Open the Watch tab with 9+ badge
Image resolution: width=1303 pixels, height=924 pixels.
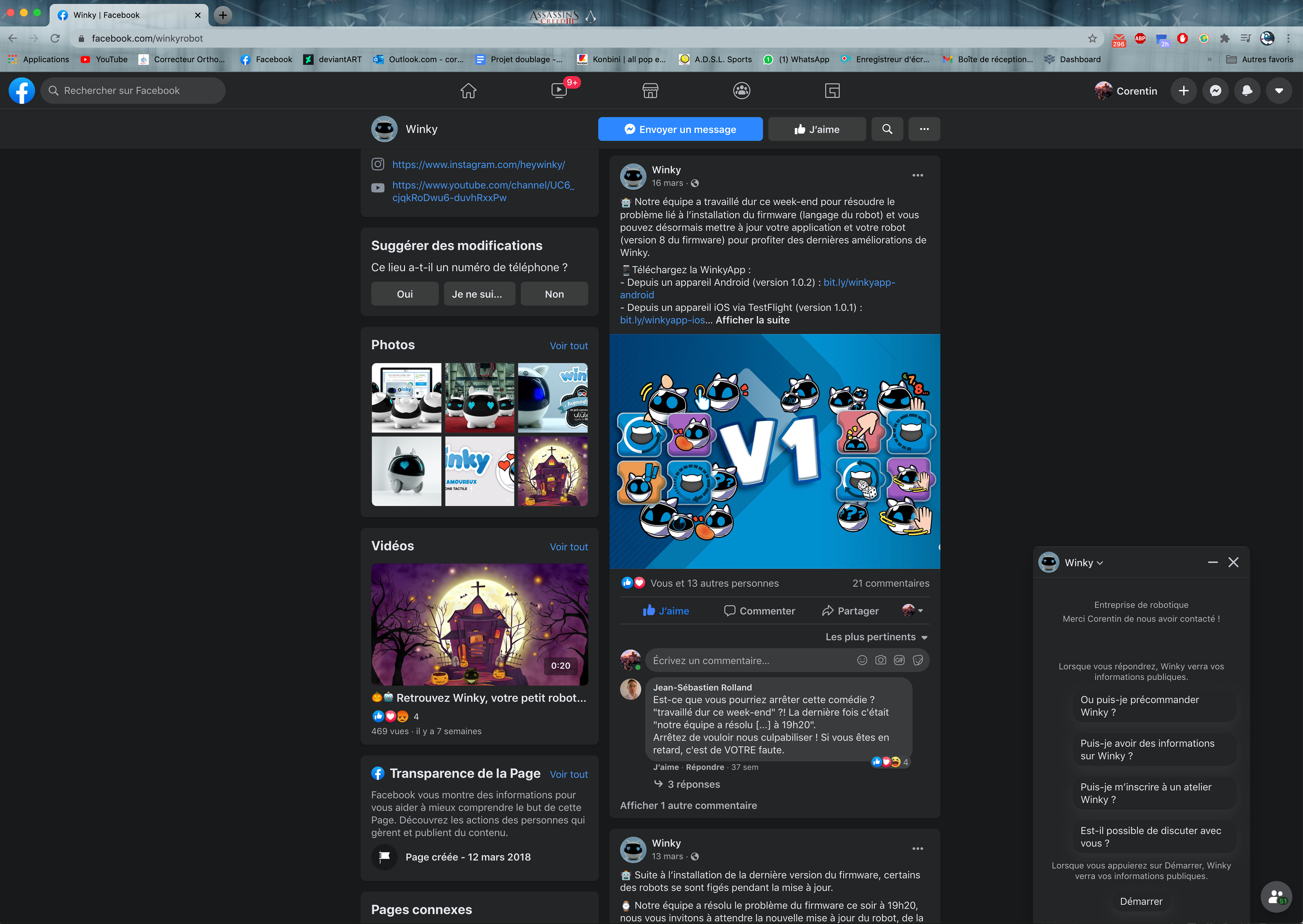click(x=559, y=91)
